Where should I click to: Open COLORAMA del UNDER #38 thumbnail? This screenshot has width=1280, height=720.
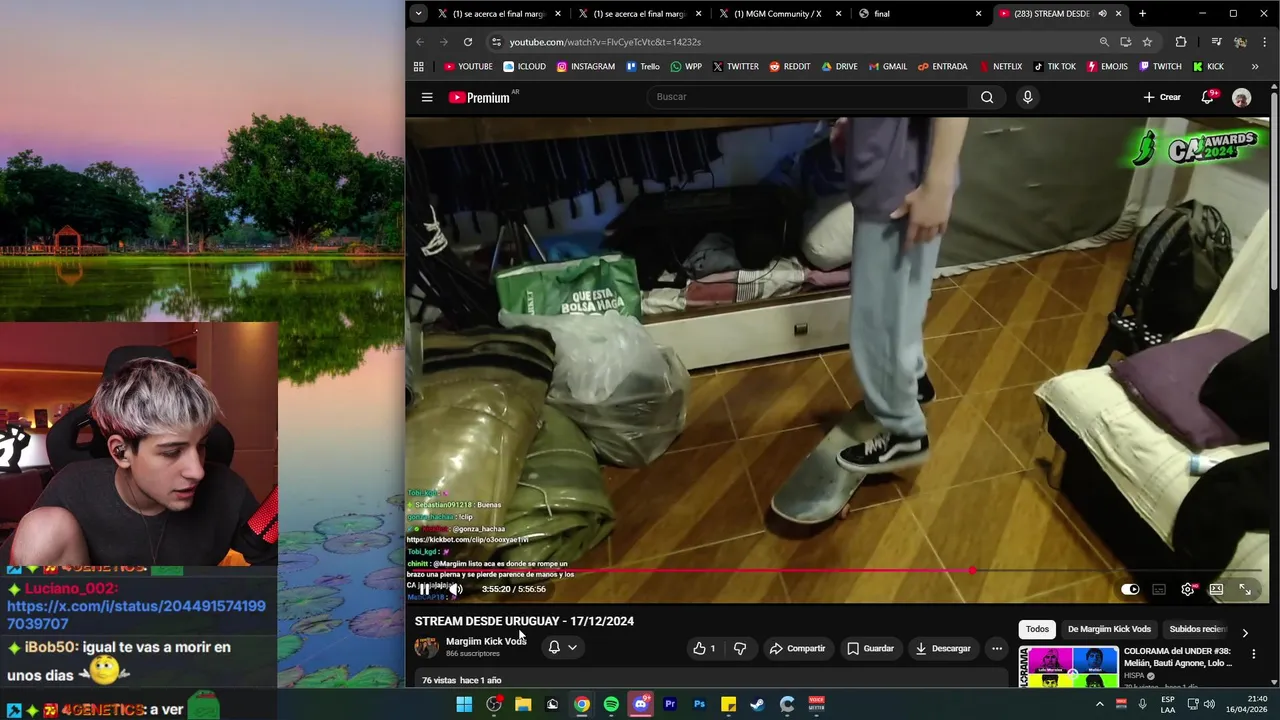[1068, 667]
